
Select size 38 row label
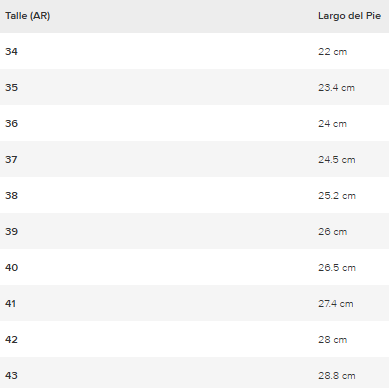11,196
